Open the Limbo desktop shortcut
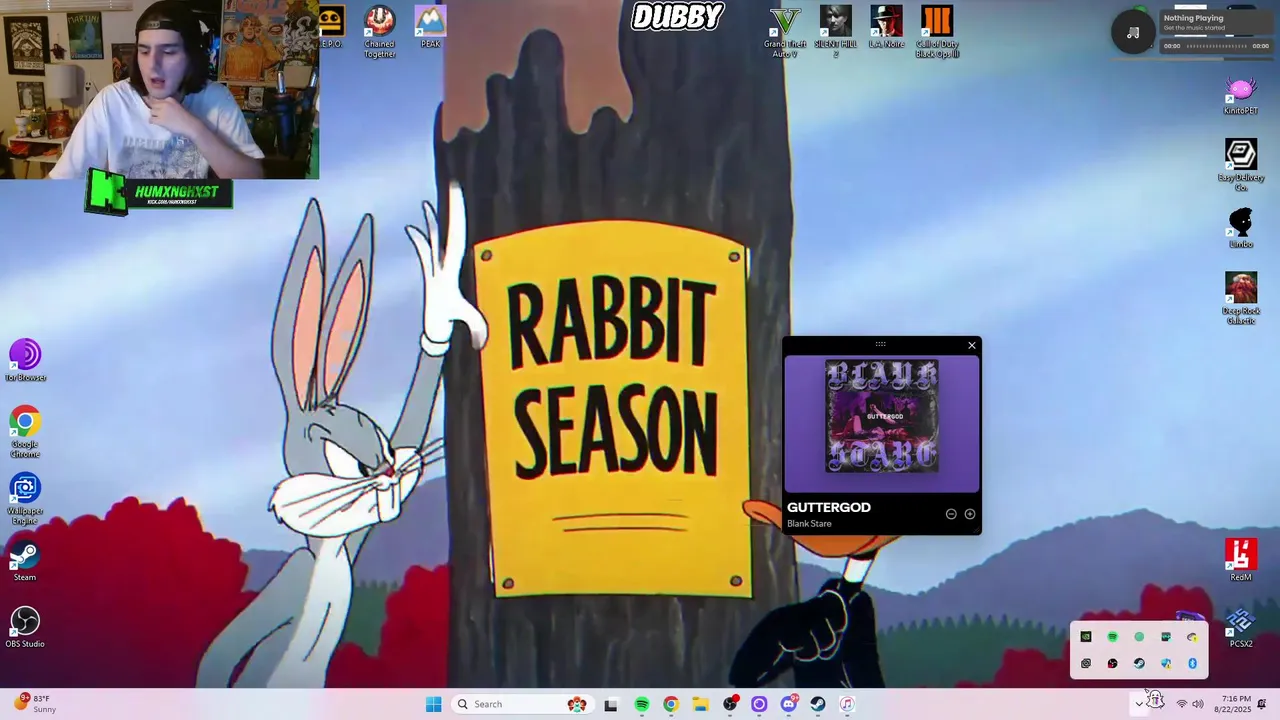This screenshot has height=720, width=1280. tap(1241, 229)
